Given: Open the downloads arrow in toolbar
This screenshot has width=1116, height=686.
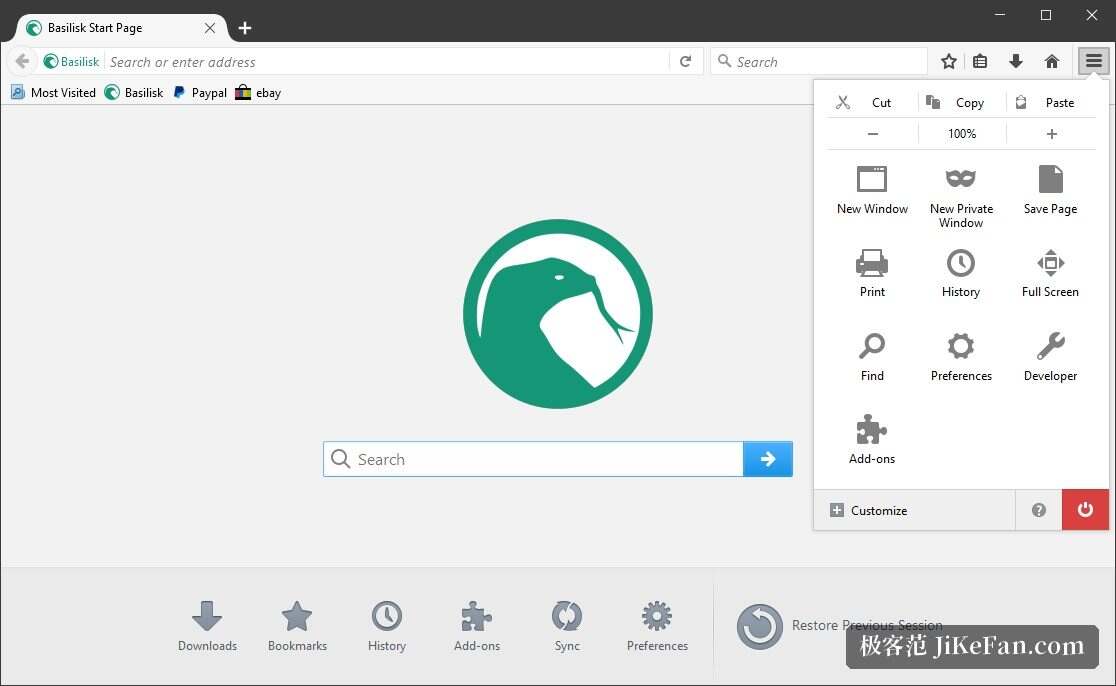Looking at the screenshot, I should pos(1016,61).
